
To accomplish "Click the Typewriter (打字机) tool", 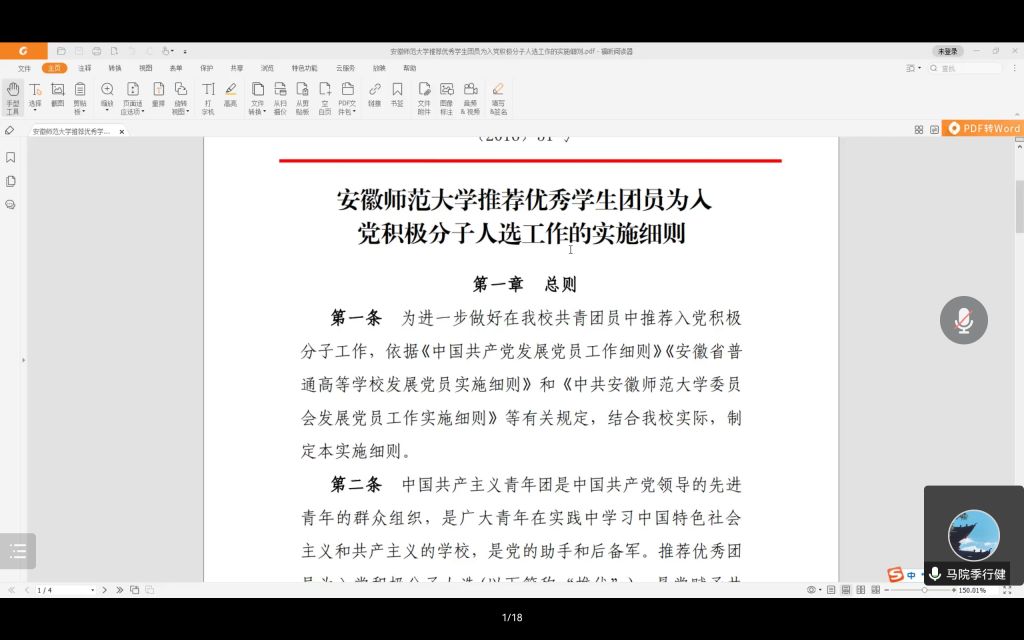I will (x=208, y=97).
